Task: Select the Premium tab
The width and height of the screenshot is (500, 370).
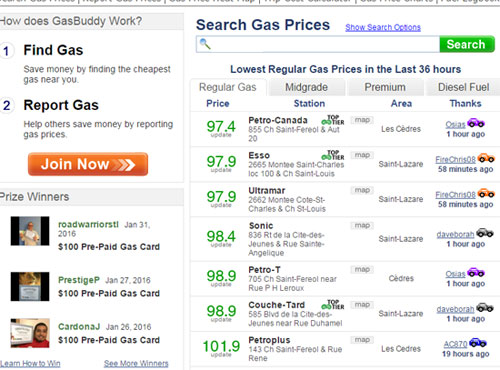Action: [385, 87]
